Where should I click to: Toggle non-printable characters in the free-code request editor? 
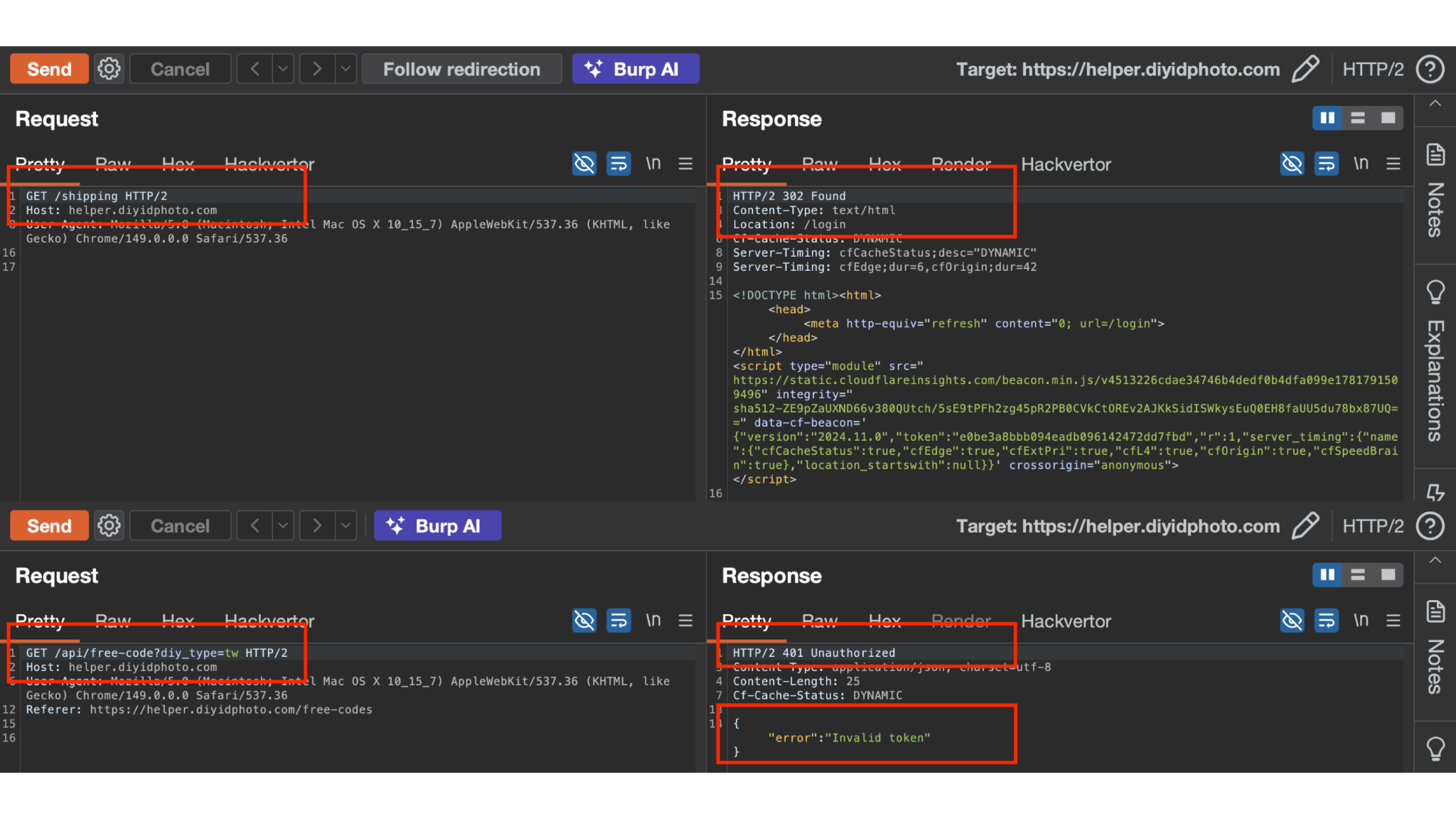(x=584, y=621)
